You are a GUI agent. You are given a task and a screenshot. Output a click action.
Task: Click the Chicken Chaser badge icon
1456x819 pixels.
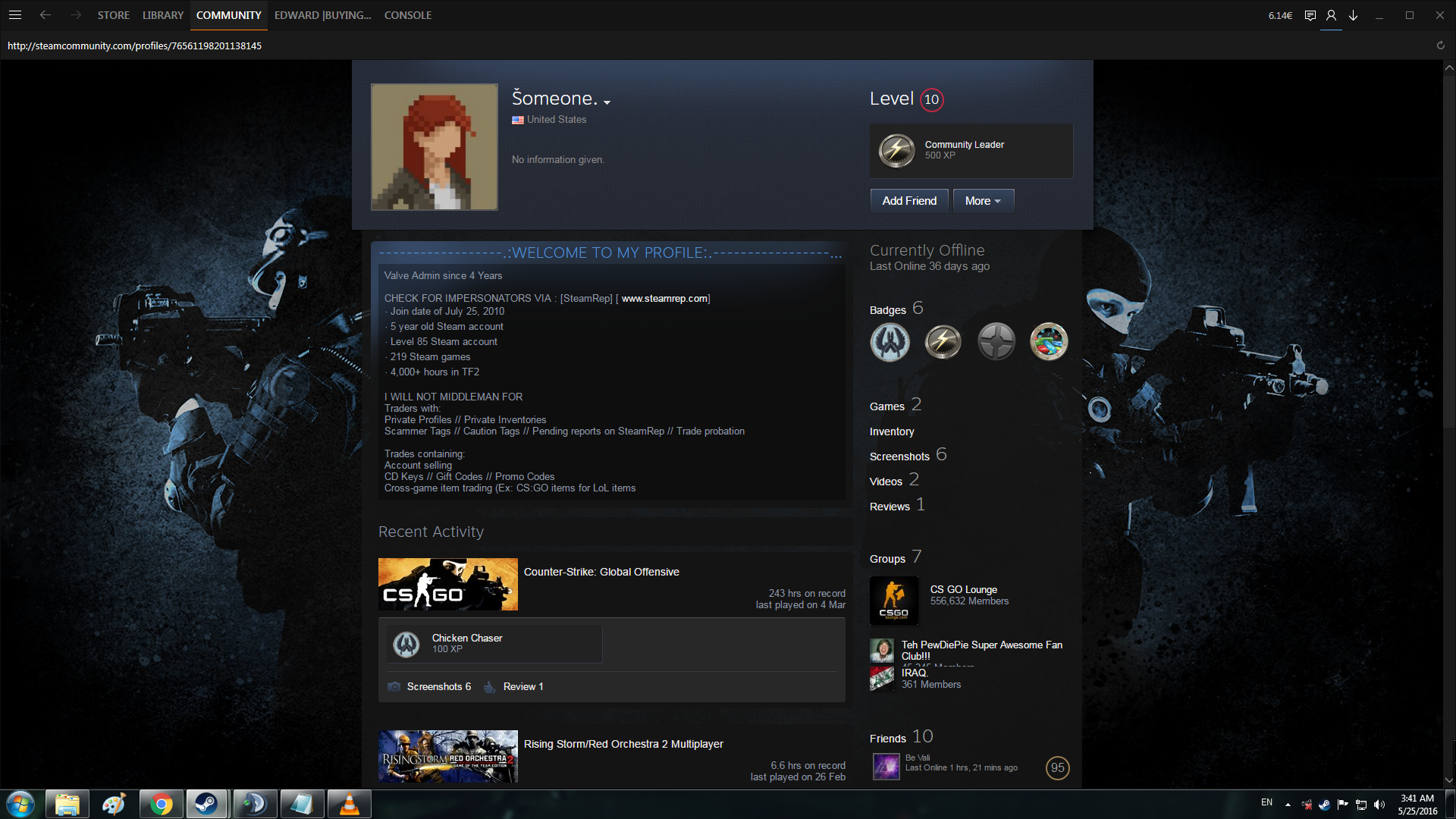[406, 644]
